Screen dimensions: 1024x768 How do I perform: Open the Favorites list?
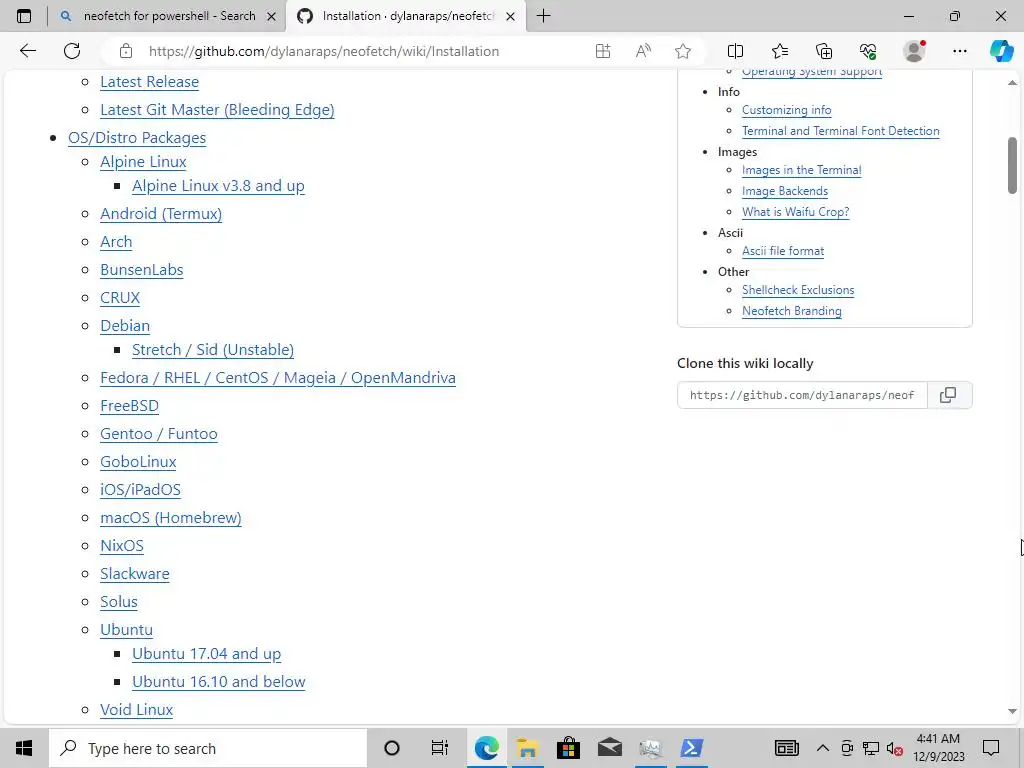pos(780,51)
